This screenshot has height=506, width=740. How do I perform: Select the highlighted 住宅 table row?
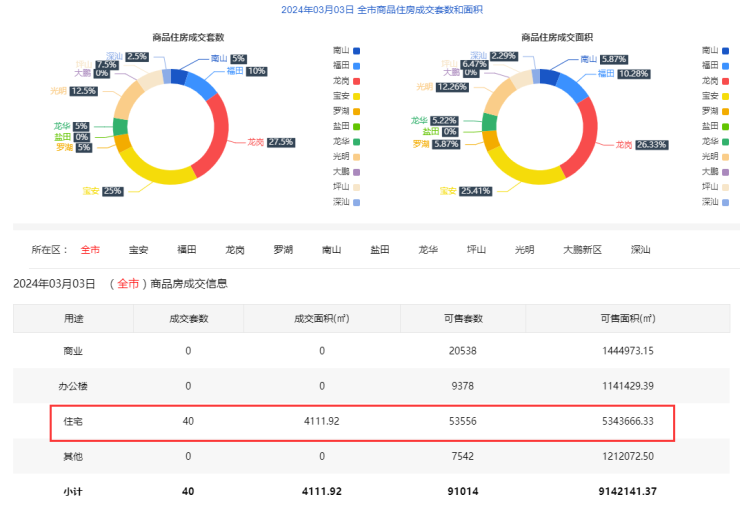point(362,421)
